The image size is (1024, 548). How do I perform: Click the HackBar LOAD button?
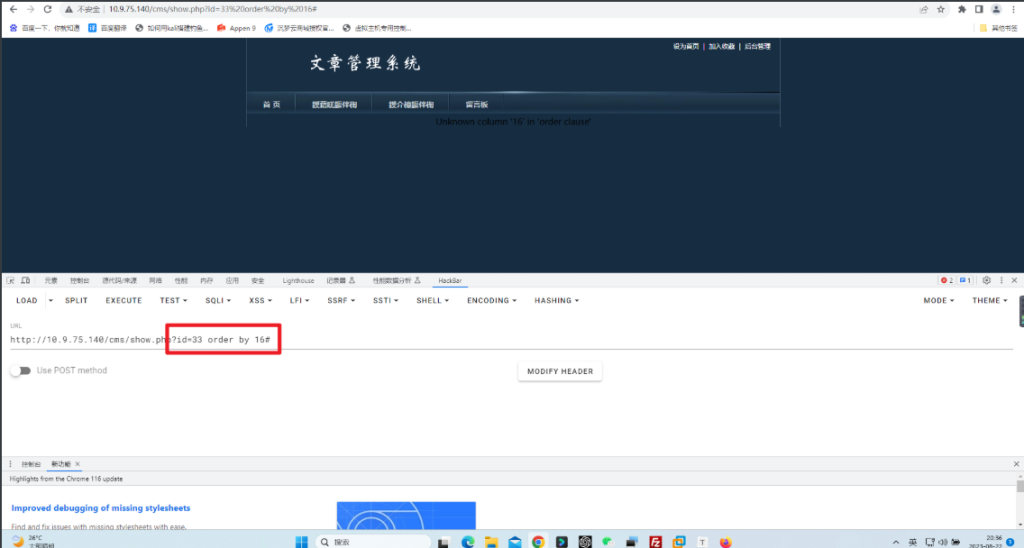tap(27, 300)
